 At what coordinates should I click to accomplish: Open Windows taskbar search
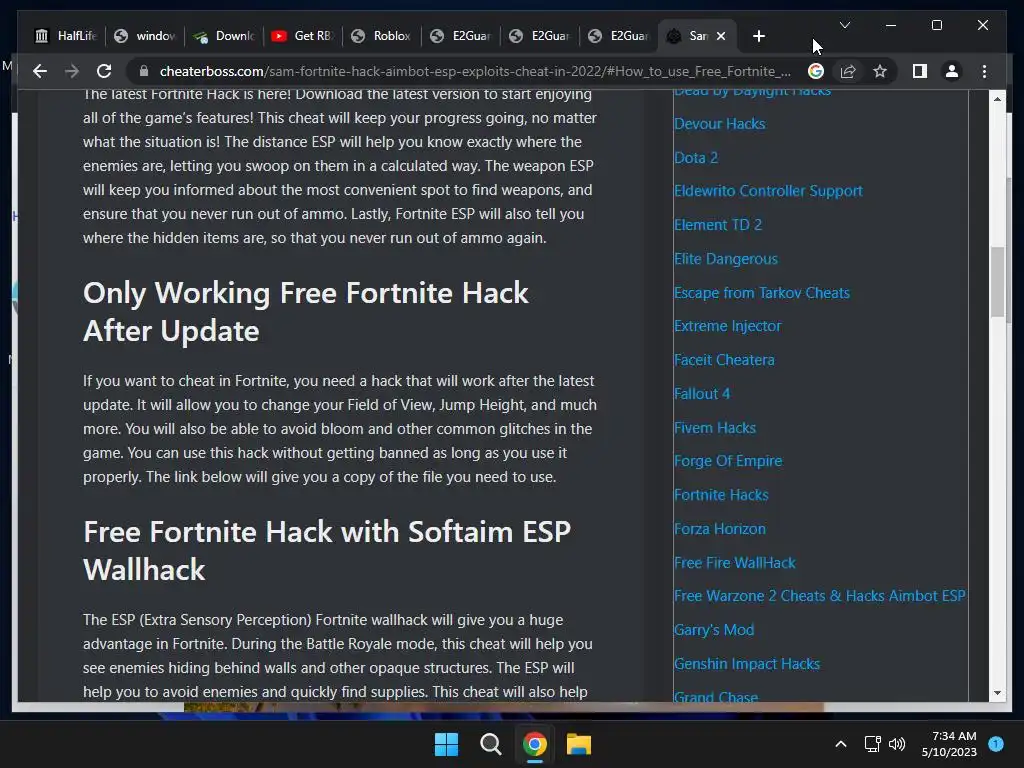[x=490, y=744]
